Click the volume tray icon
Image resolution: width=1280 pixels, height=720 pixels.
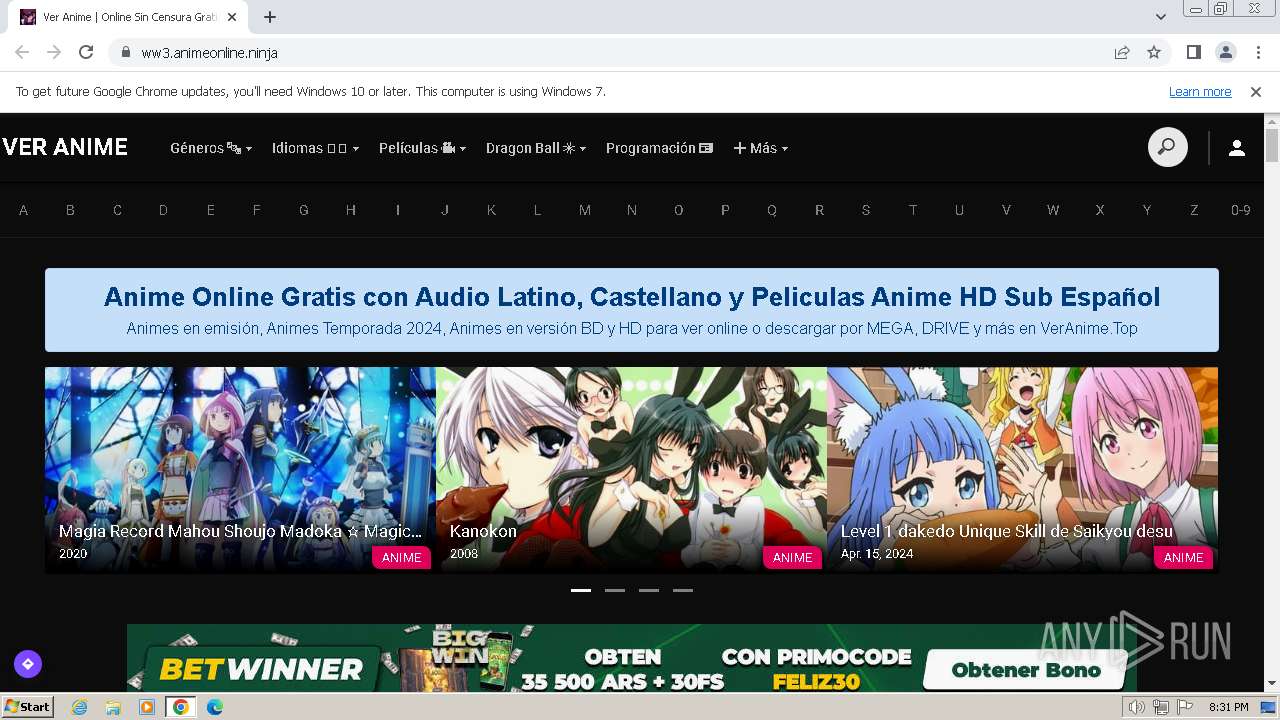(1136, 707)
